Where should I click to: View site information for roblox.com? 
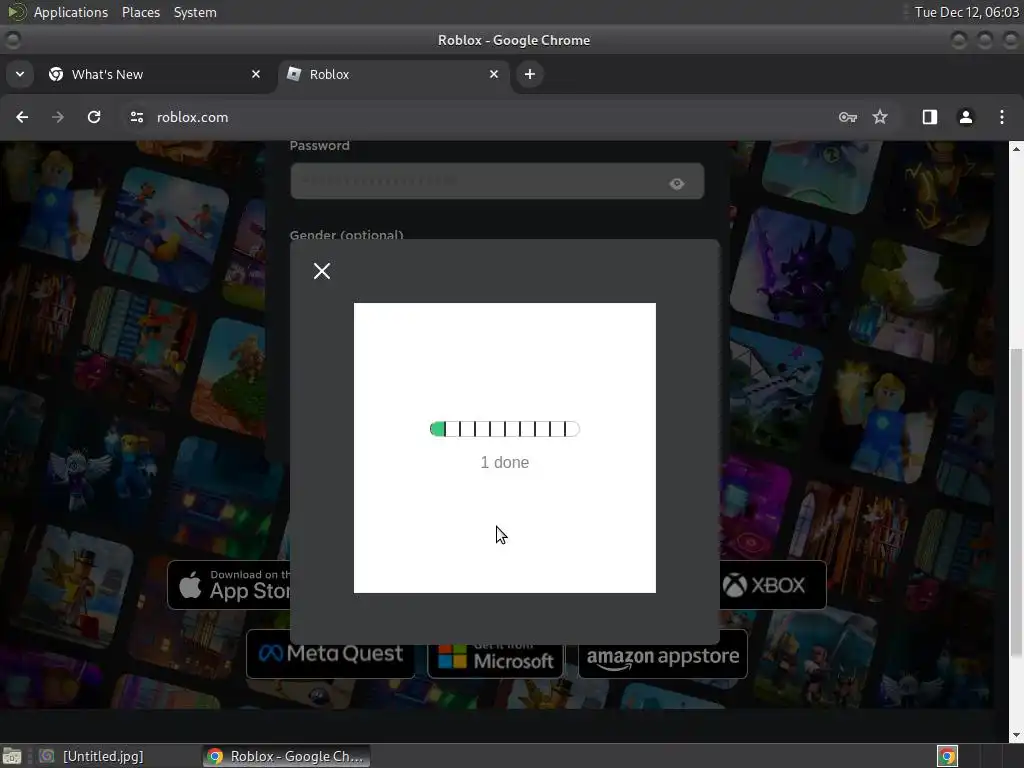coord(136,117)
